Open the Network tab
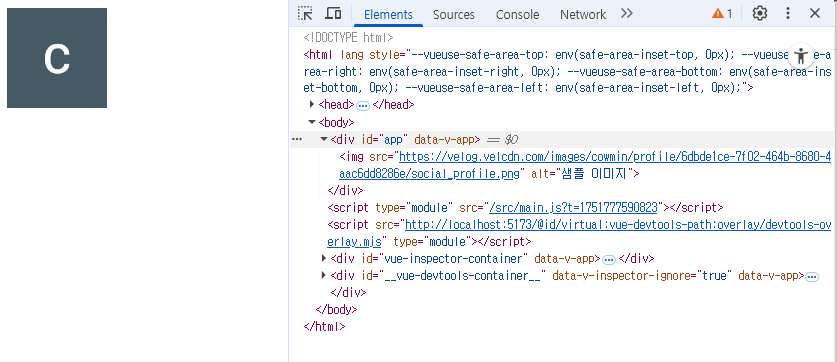The image size is (837, 362). 583,14
